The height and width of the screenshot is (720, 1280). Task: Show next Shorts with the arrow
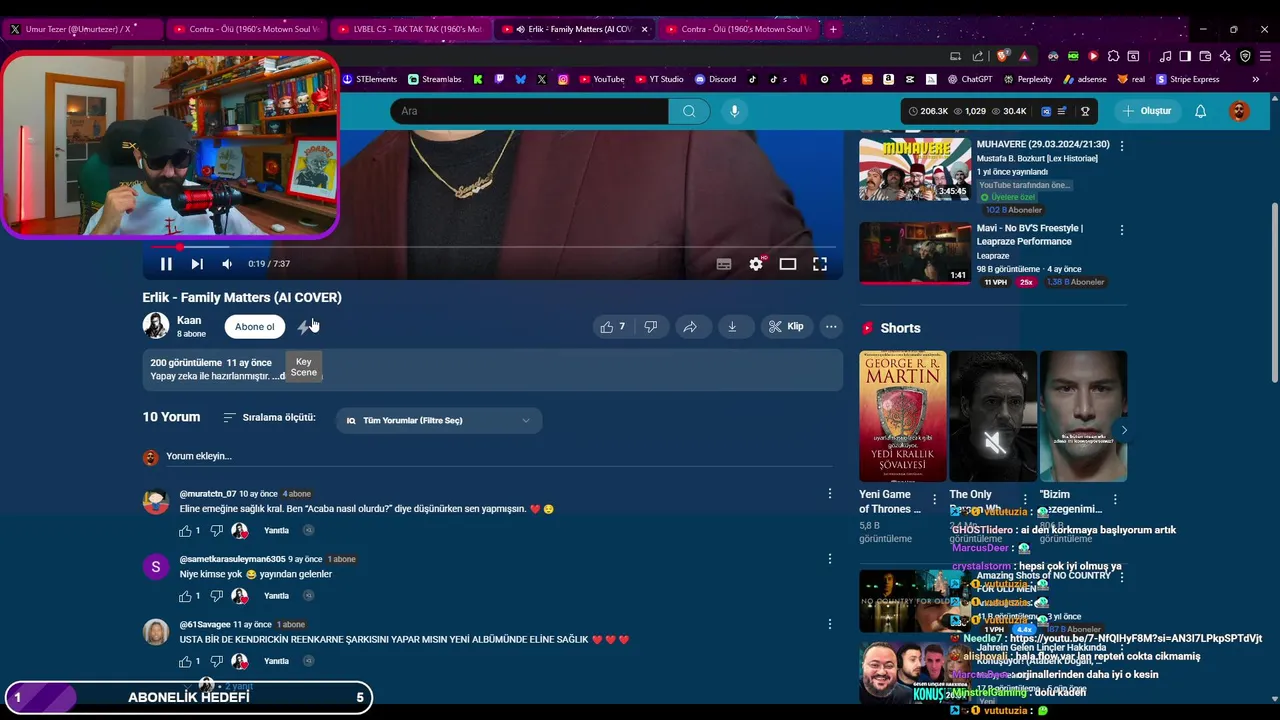coord(1124,430)
